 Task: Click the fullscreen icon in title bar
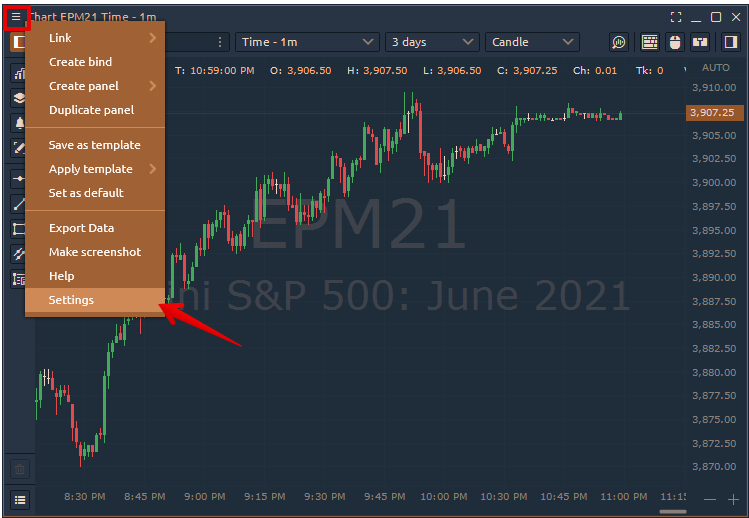coord(676,17)
